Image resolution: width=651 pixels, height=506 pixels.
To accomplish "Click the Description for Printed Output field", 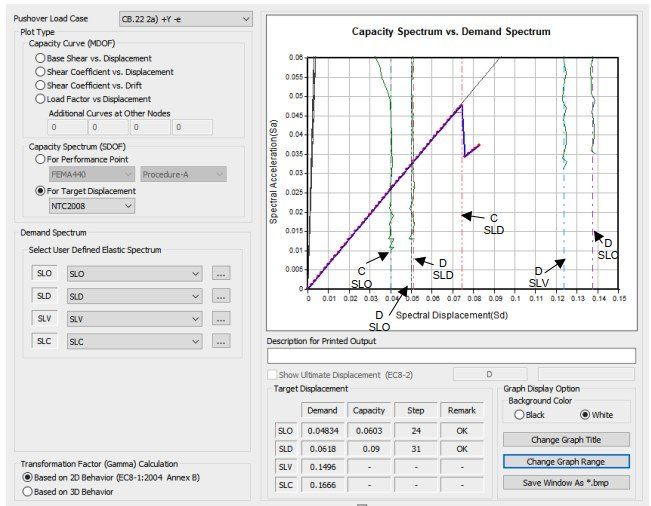I will point(451,356).
